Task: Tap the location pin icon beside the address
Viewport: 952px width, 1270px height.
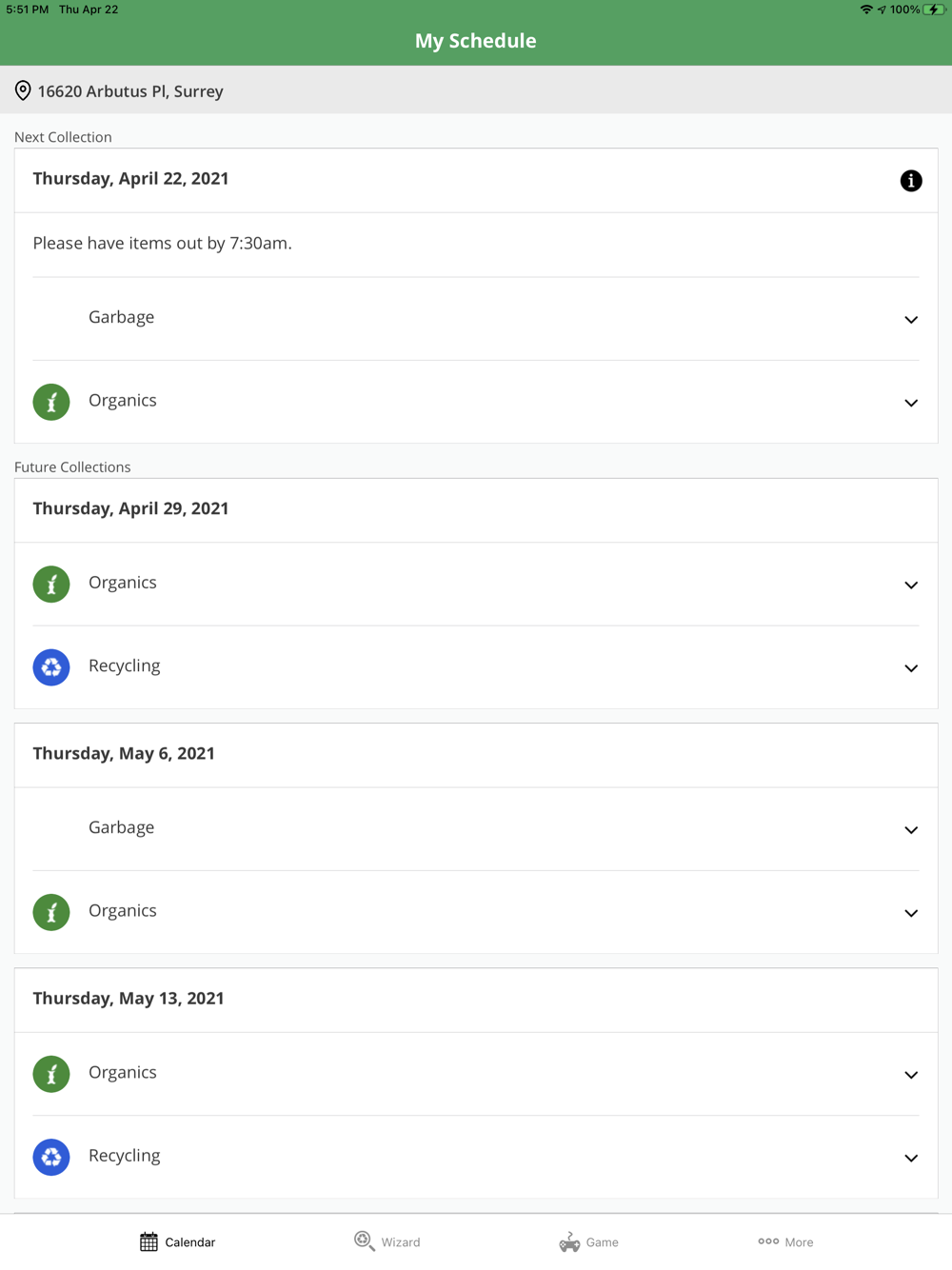Action: coord(23,91)
